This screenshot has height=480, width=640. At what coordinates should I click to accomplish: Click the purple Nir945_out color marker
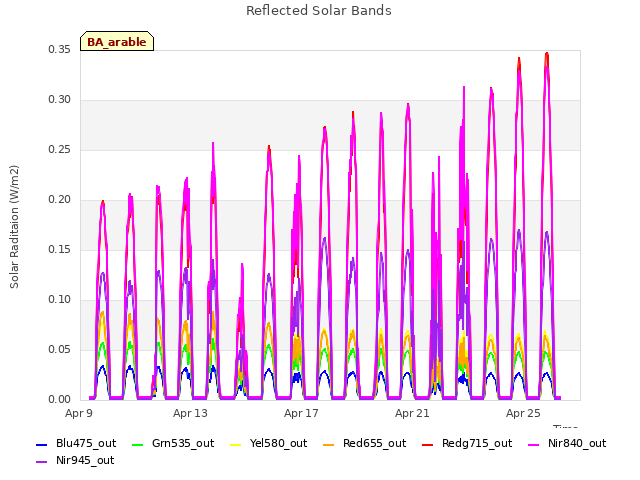click(42, 462)
